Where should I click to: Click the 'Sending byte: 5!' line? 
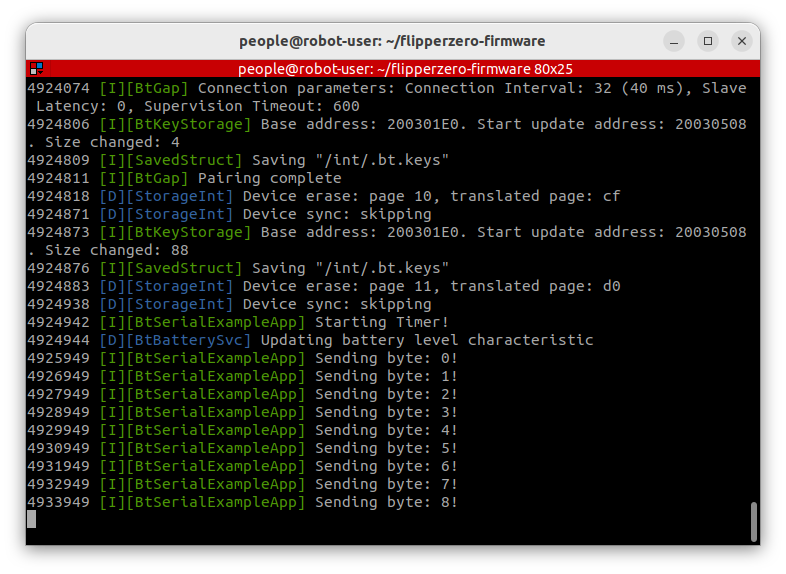coord(242,449)
